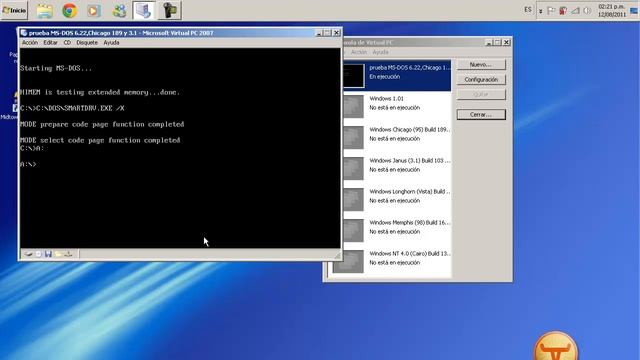Viewport: 640px width, 360px height.
Task: Click the hard disk status bar icon
Action: click(29, 254)
